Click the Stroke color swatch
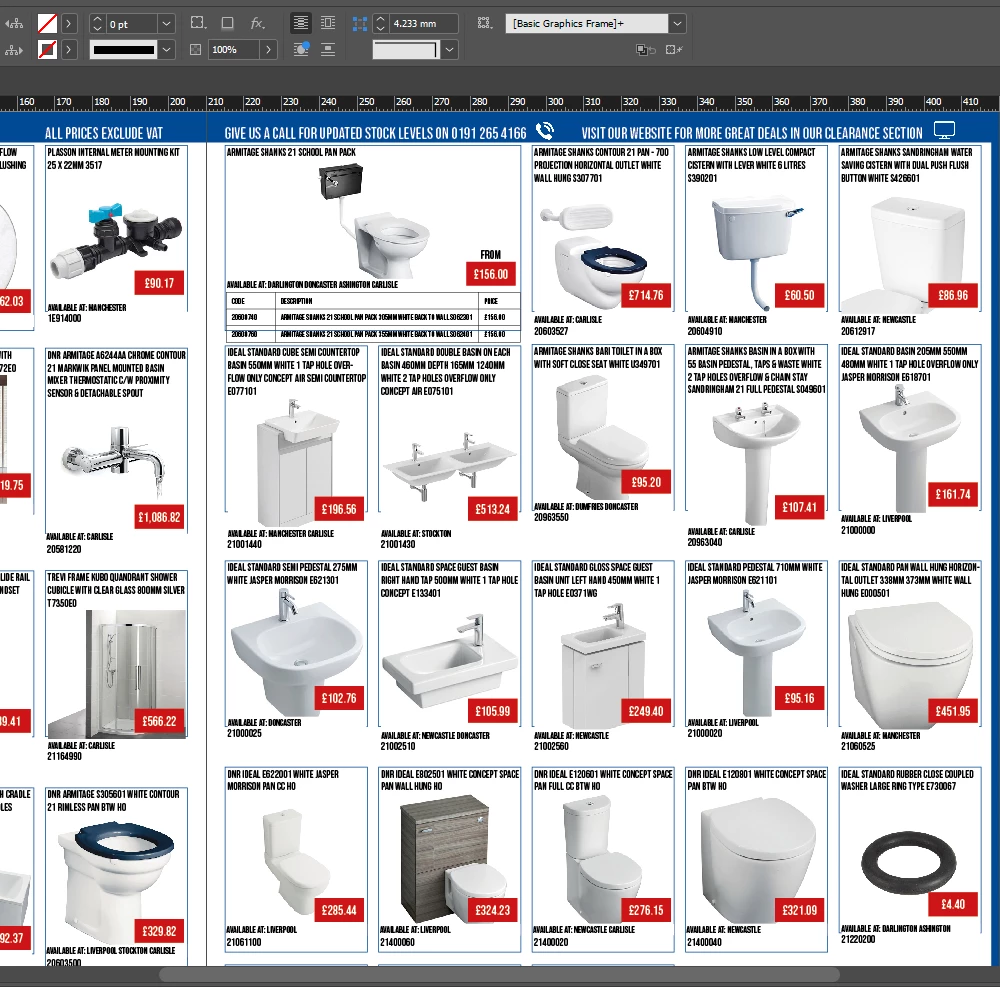The width and height of the screenshot is (1000, 1000). pyautogui.click(x=47, y=50)
